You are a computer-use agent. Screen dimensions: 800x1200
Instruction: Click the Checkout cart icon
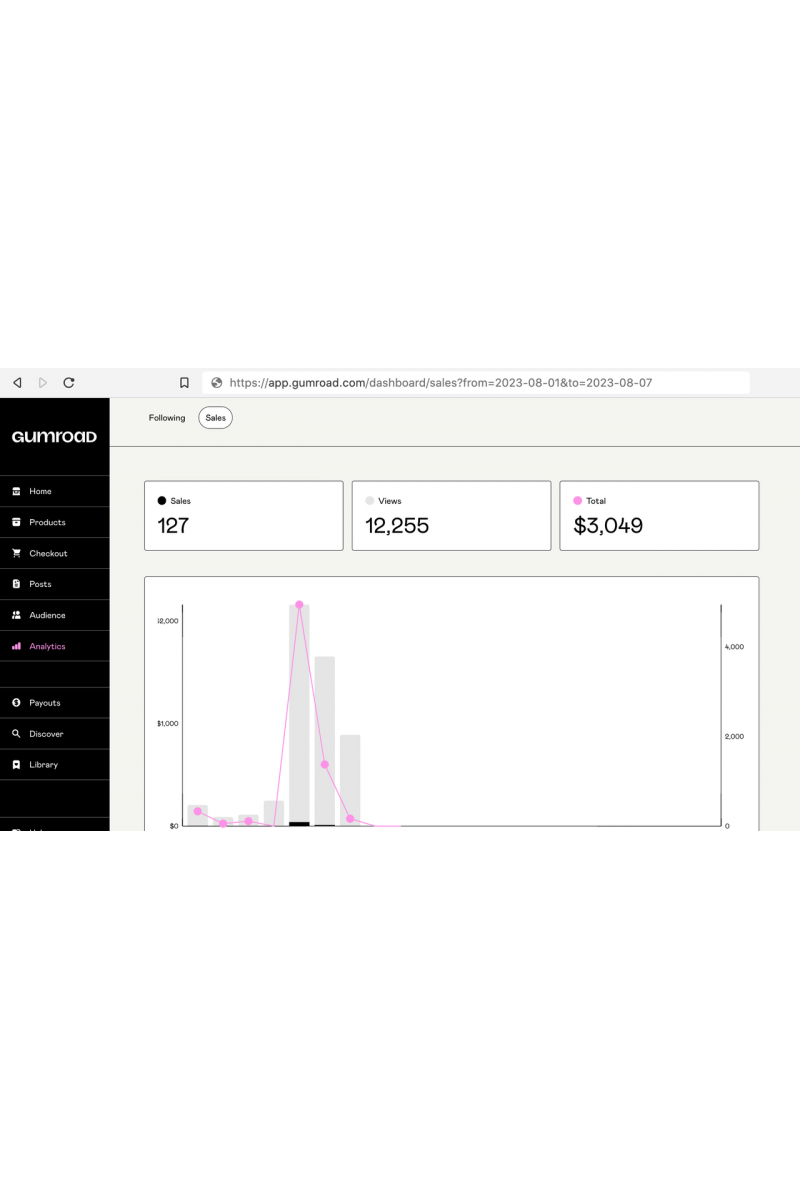click(x=16, y=553)
